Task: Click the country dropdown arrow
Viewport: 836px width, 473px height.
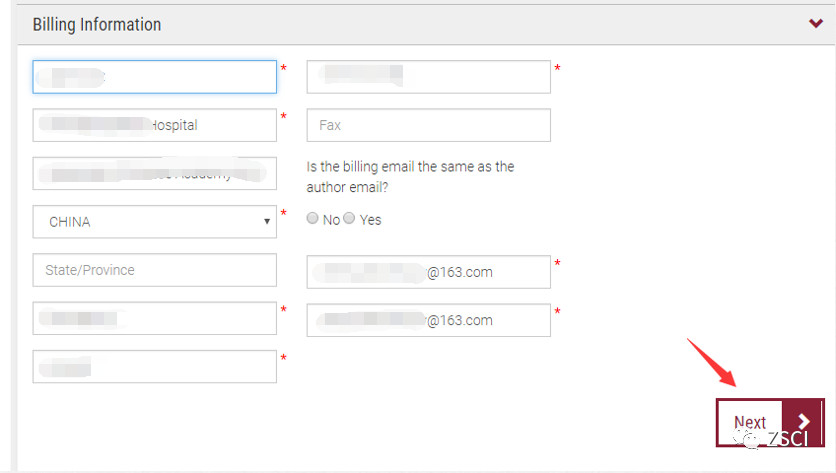Action: (x=267, y=222)
